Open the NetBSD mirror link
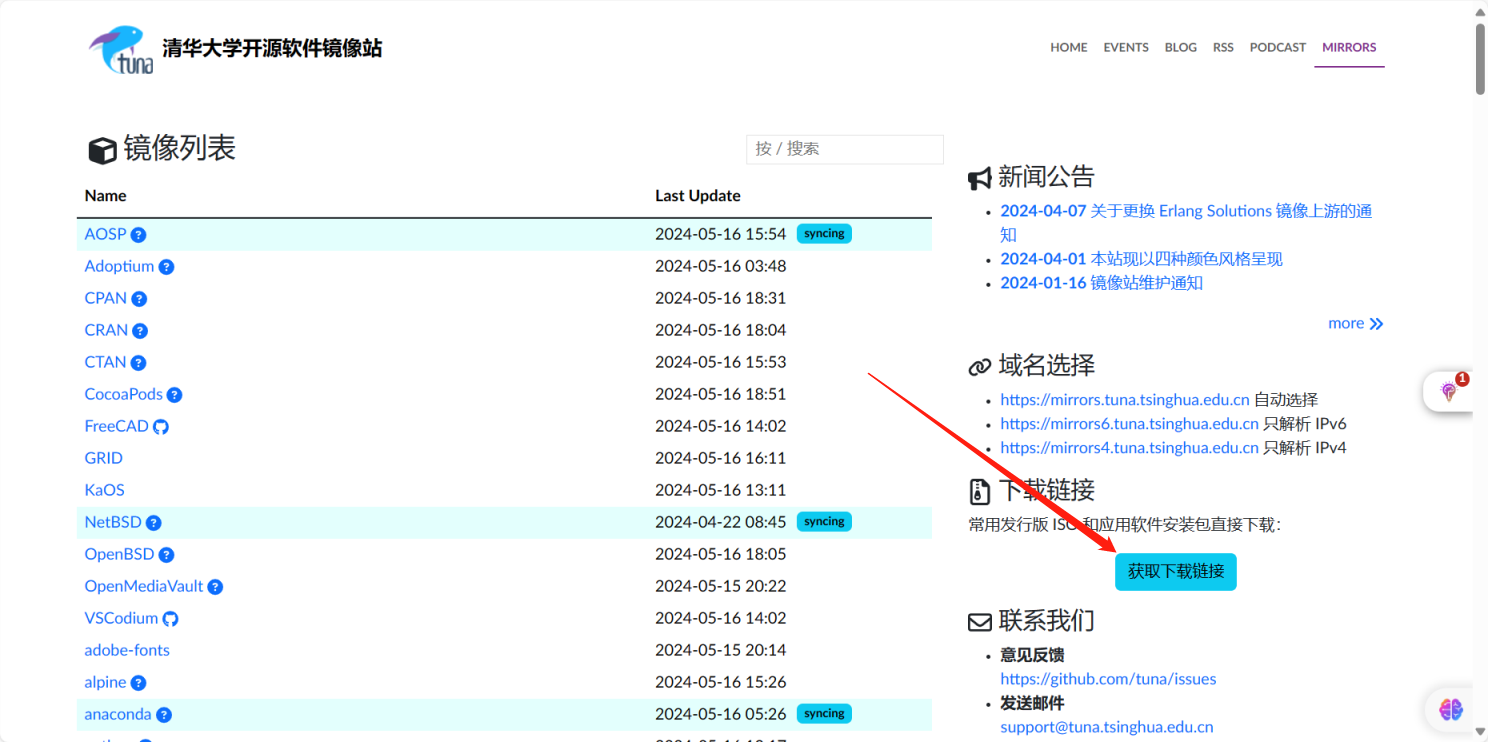1488x742 pixels. (113, 522)
